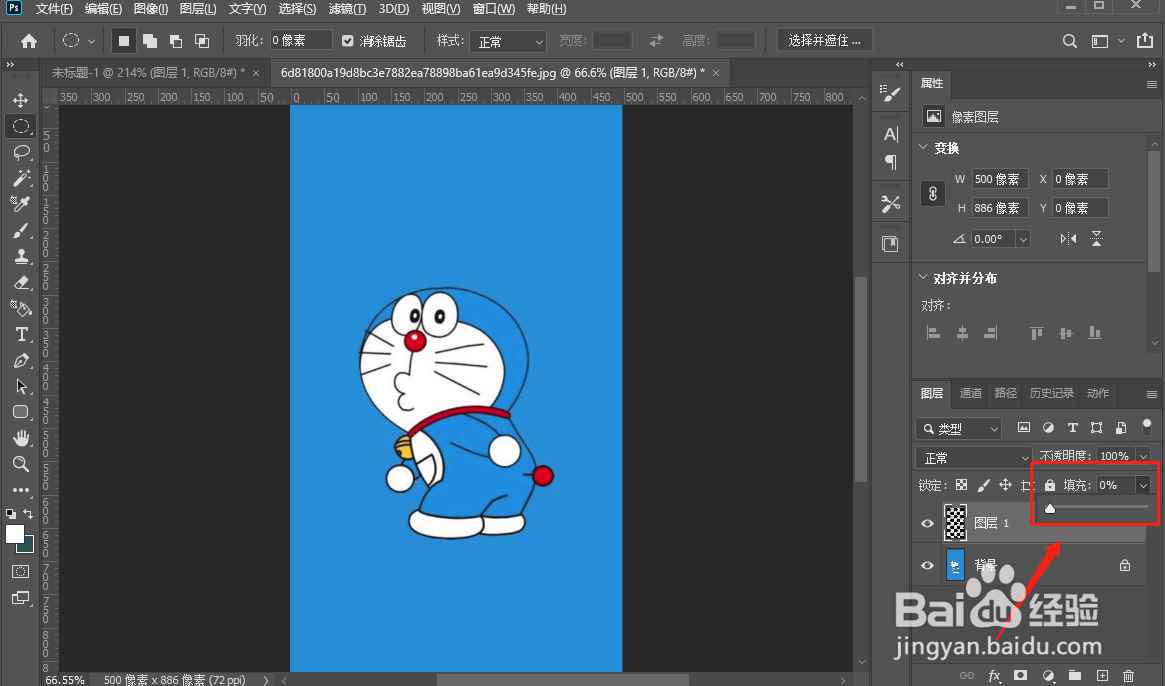This screenshot has height=686, width=1165.
Task: Click the fx layer styles icon
Action: pos(995,675)
